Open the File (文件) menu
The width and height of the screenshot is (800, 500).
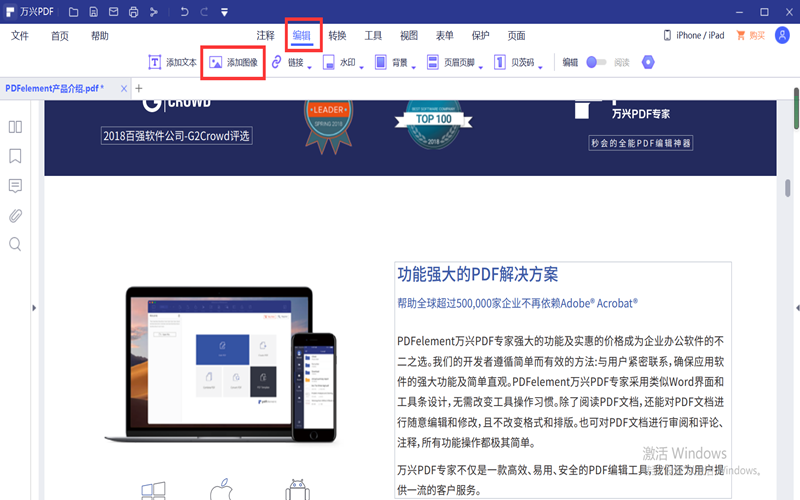[20, 35]
